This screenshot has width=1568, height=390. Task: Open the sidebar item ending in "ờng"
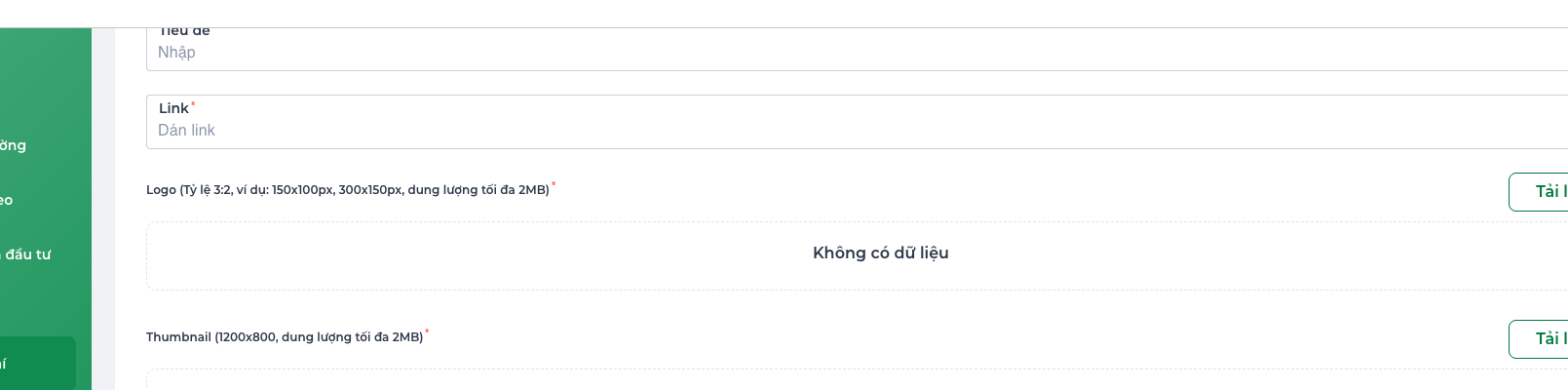coord(14,145)
